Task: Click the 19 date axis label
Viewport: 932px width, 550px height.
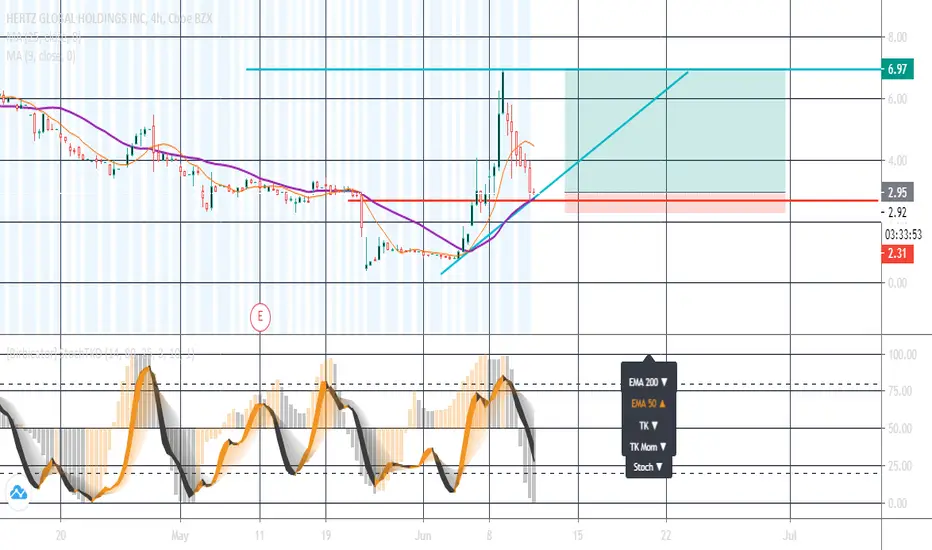Action: pyautogui.click(x=326, y=536)
